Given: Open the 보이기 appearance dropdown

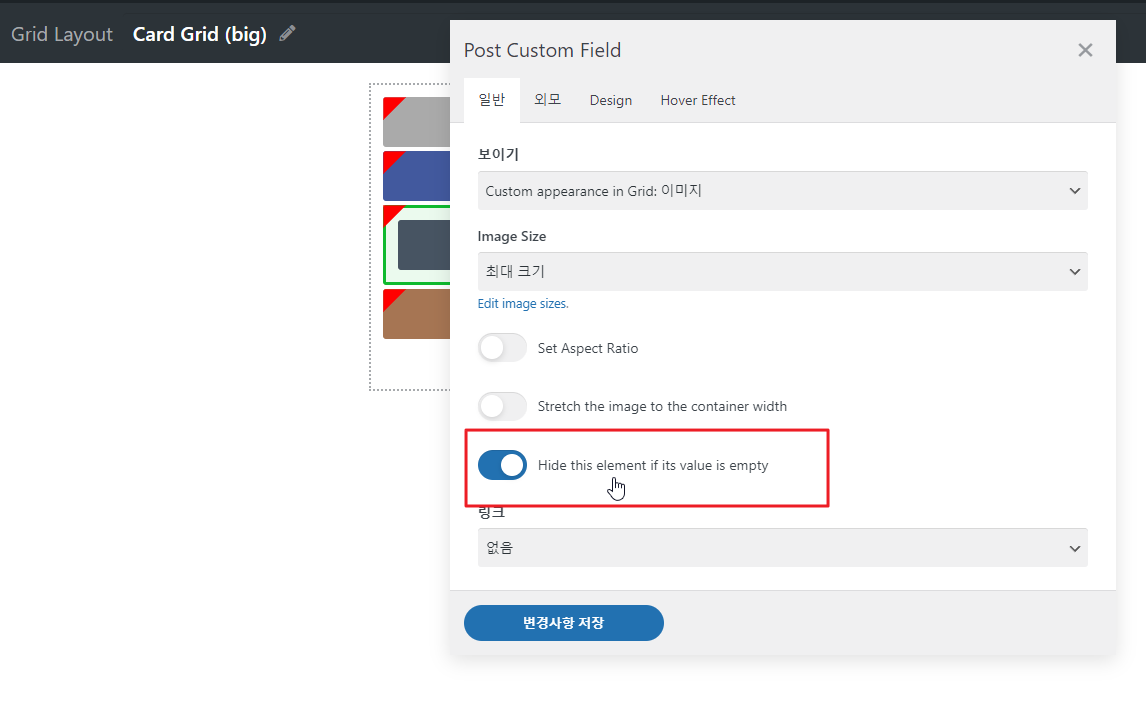Looking at the screenshot, I should pos(782,190).
